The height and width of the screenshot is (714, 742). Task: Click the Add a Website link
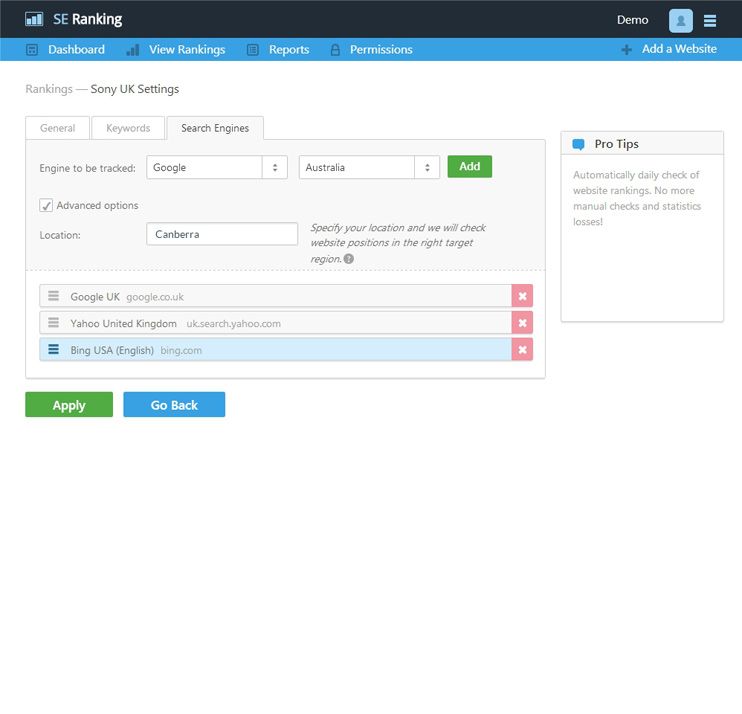[679, 49]
